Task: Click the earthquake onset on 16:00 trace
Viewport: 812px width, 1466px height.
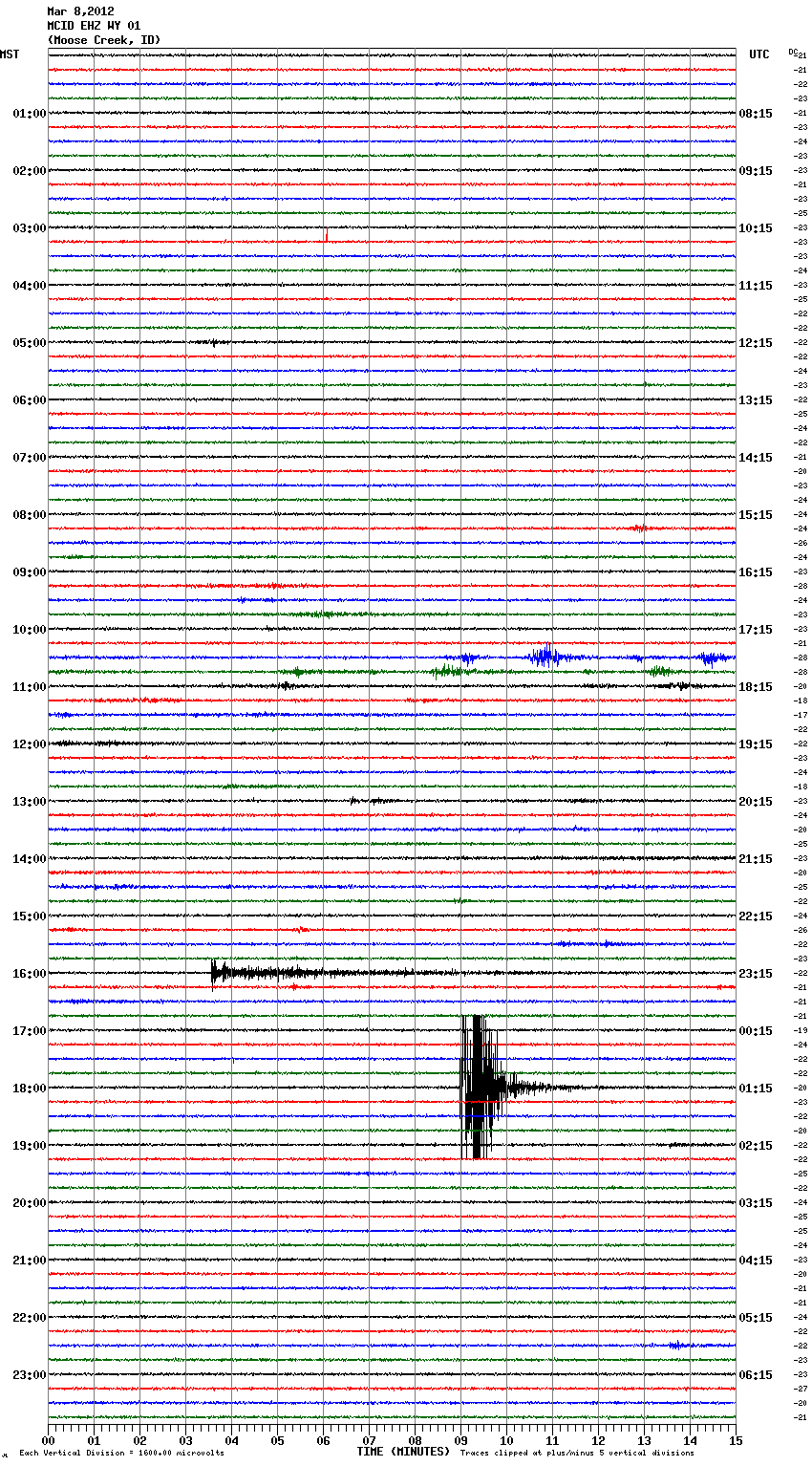Action: tap(214, 972)
